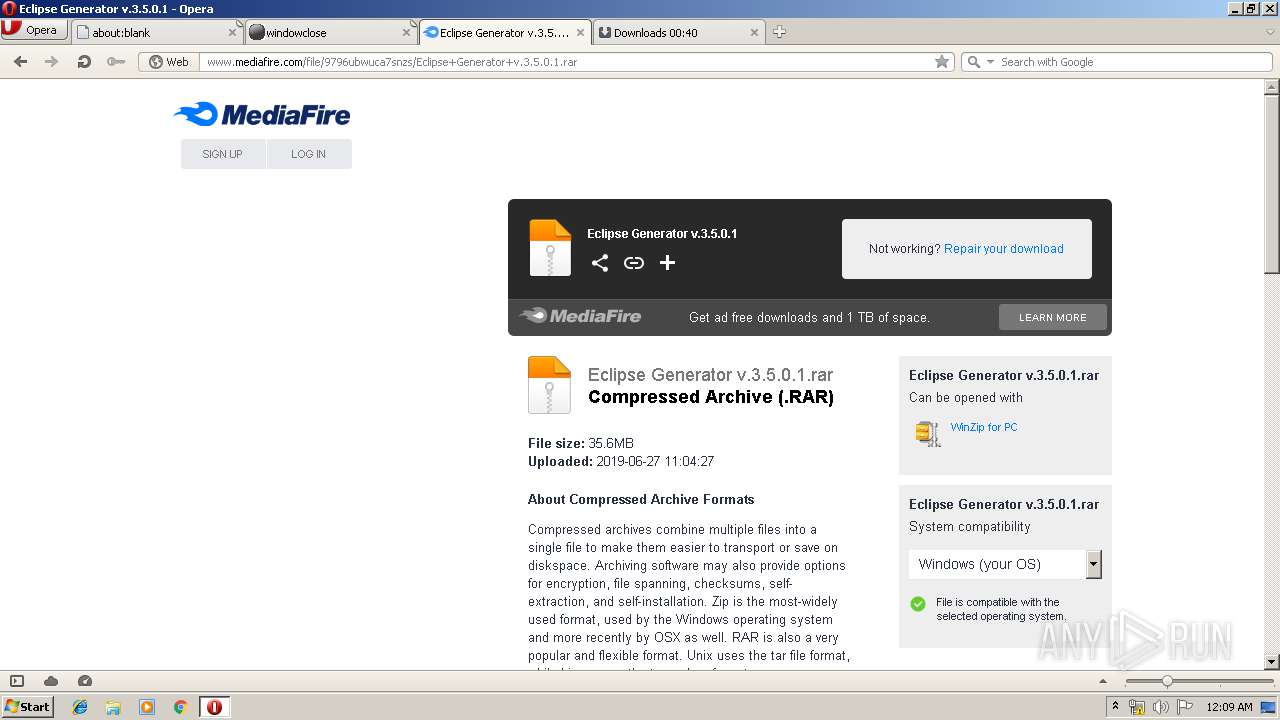Toggle the Opera panels button
Image resolution: width=1280 pixels, height=720 pixels.
coord(17,681)
